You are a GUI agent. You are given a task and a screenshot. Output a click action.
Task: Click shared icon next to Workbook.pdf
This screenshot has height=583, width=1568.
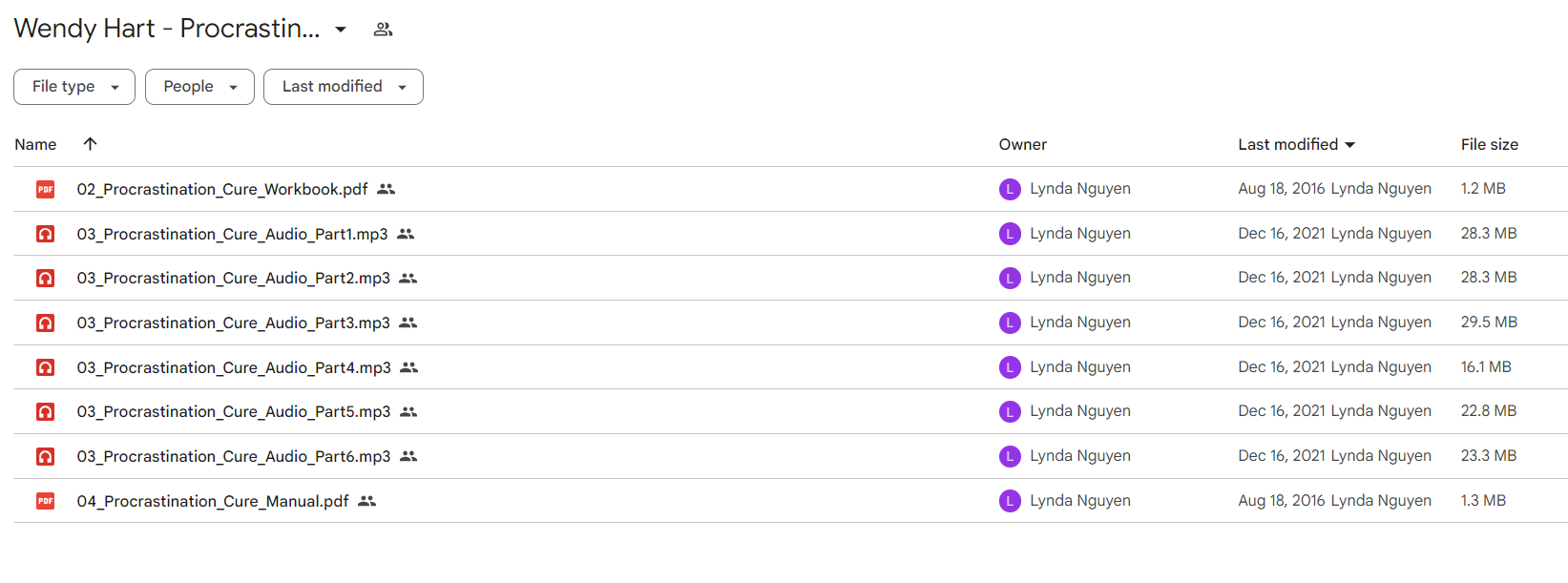pos(386,189)
